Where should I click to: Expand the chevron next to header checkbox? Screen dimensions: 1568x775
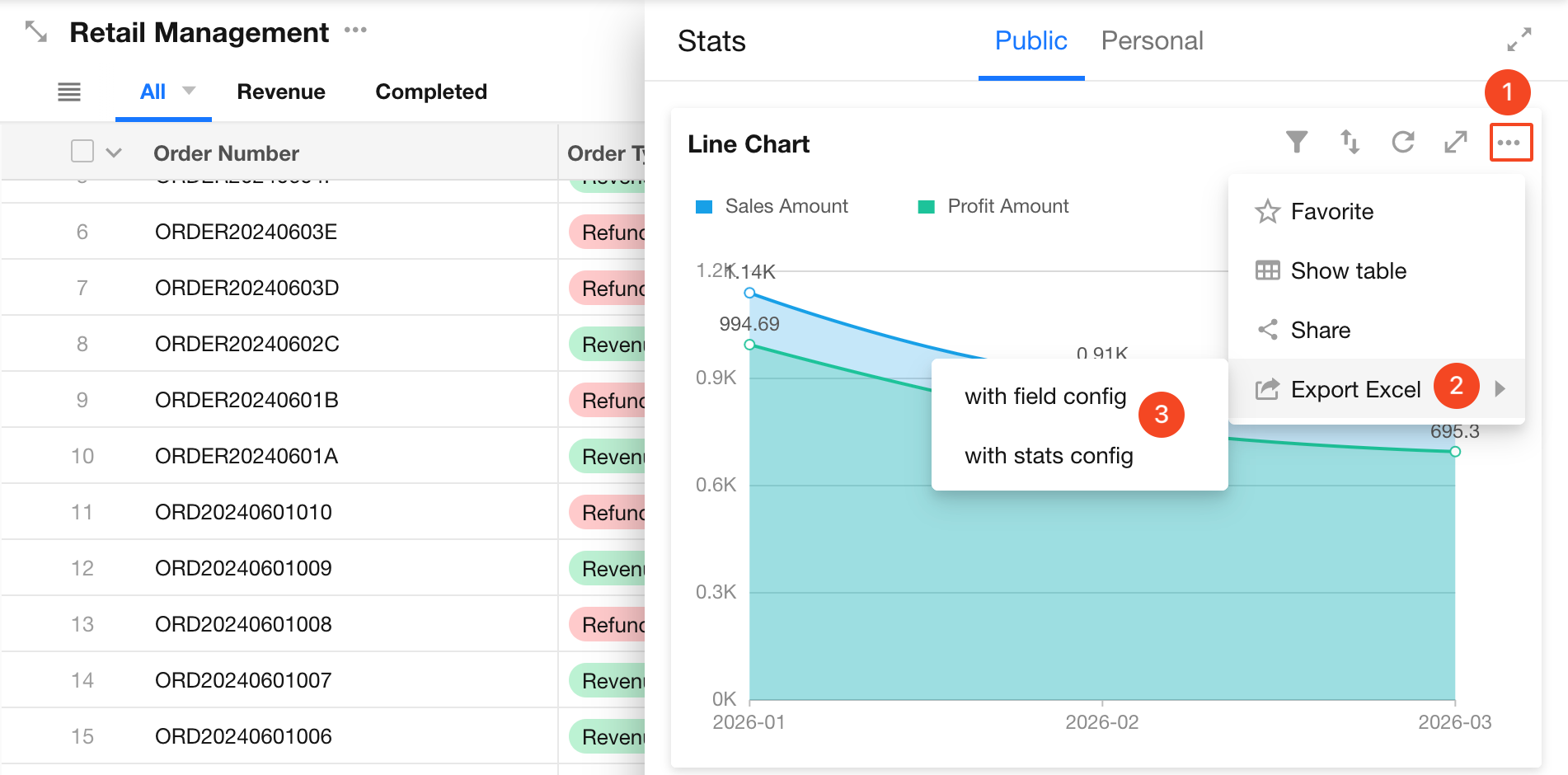click(114, 153)
